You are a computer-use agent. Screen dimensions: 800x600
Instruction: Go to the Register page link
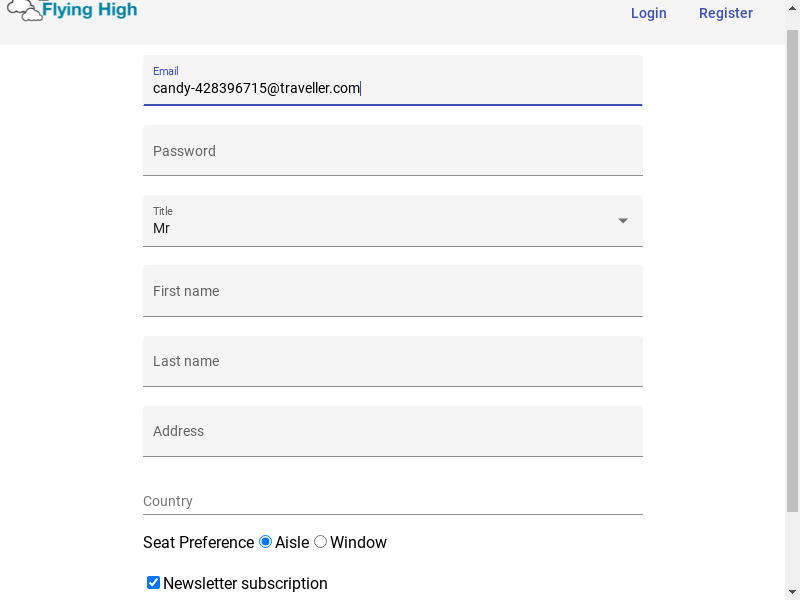(x=726, y=13)
